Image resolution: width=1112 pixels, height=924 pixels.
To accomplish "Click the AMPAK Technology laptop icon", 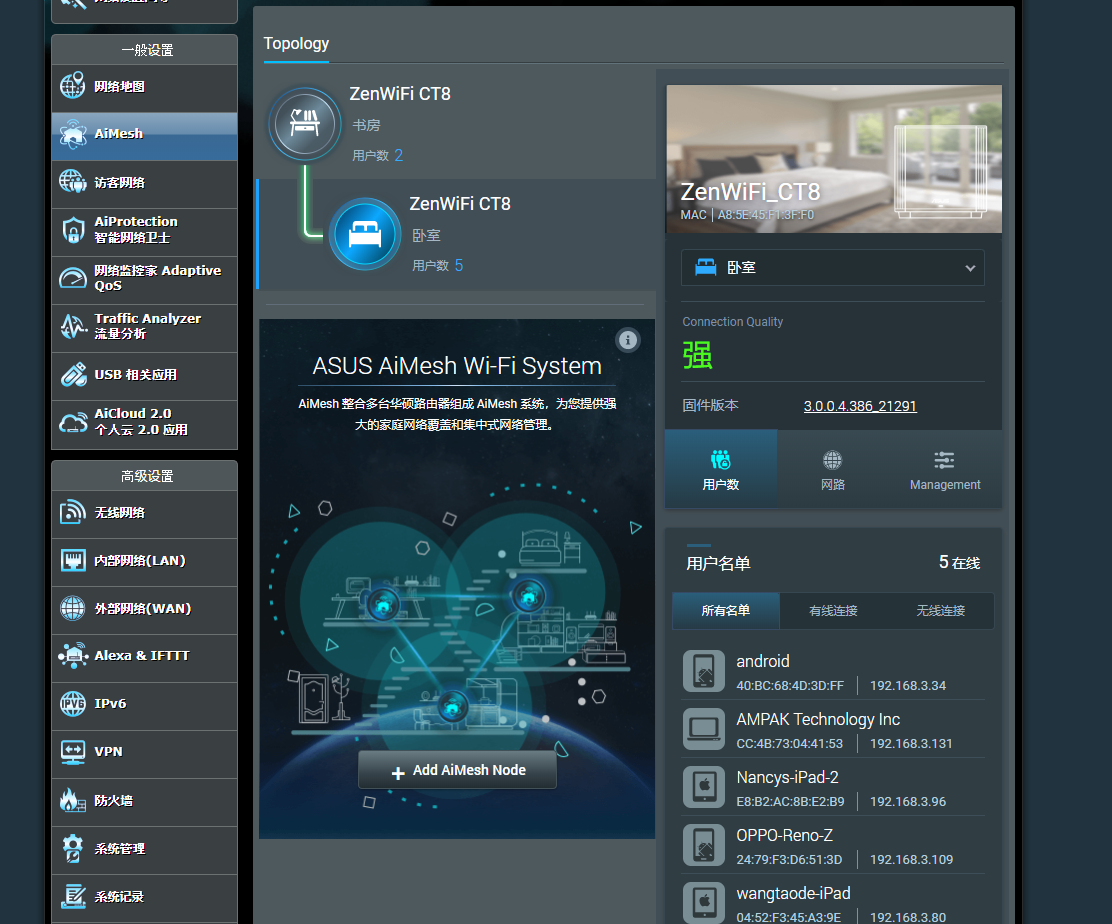I will point(704,729).
